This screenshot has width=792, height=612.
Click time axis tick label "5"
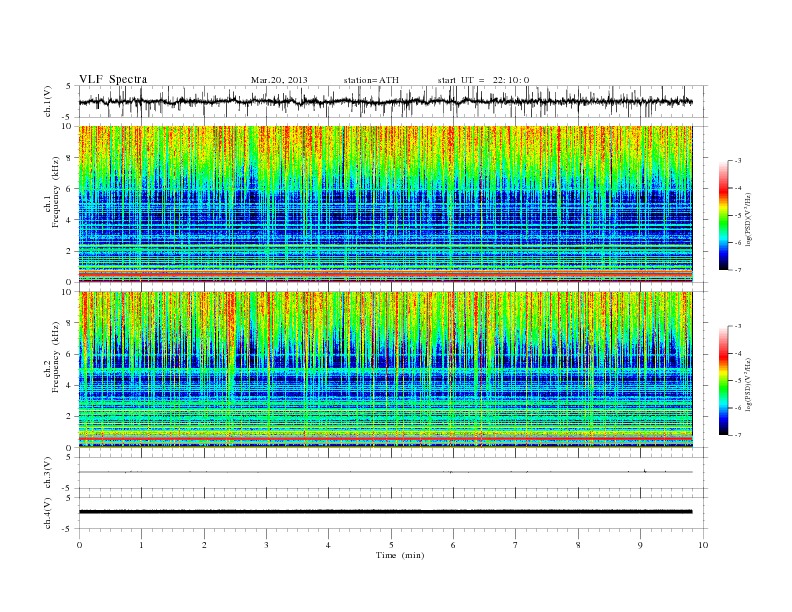tap(391, 545)
